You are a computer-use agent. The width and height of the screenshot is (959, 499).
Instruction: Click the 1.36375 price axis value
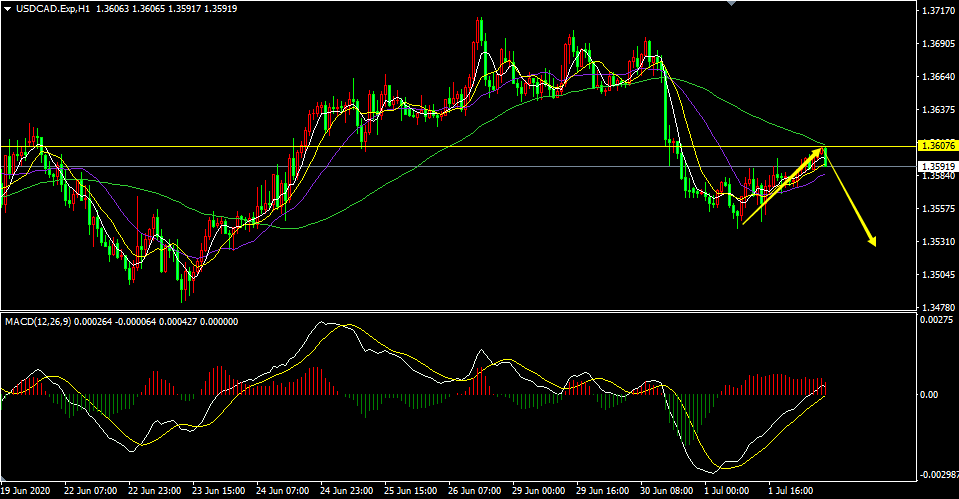click(938, 109)
